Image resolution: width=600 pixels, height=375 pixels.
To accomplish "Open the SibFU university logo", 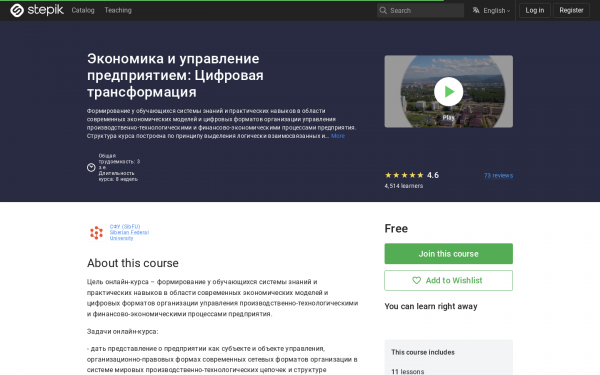I will [x=96, y=232].
